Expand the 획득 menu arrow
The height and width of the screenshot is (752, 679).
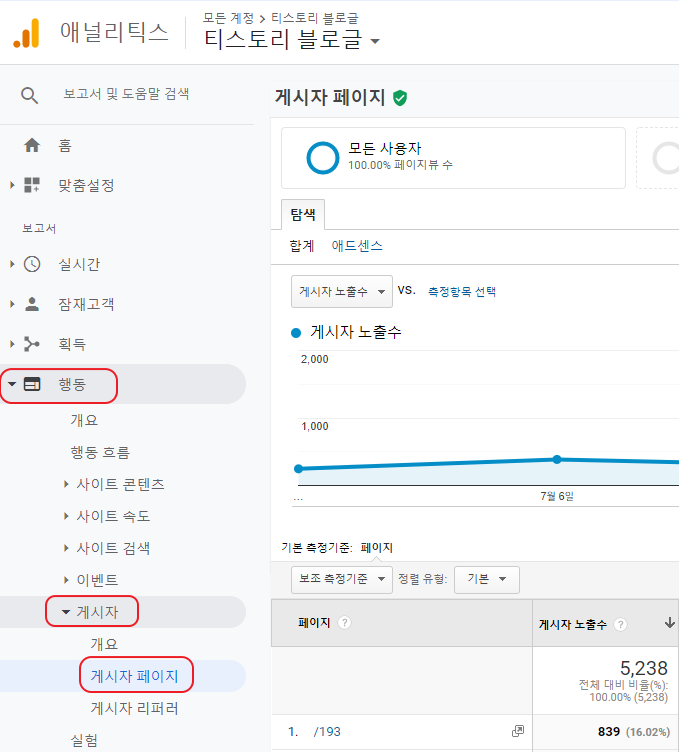[x=12, y=344]
